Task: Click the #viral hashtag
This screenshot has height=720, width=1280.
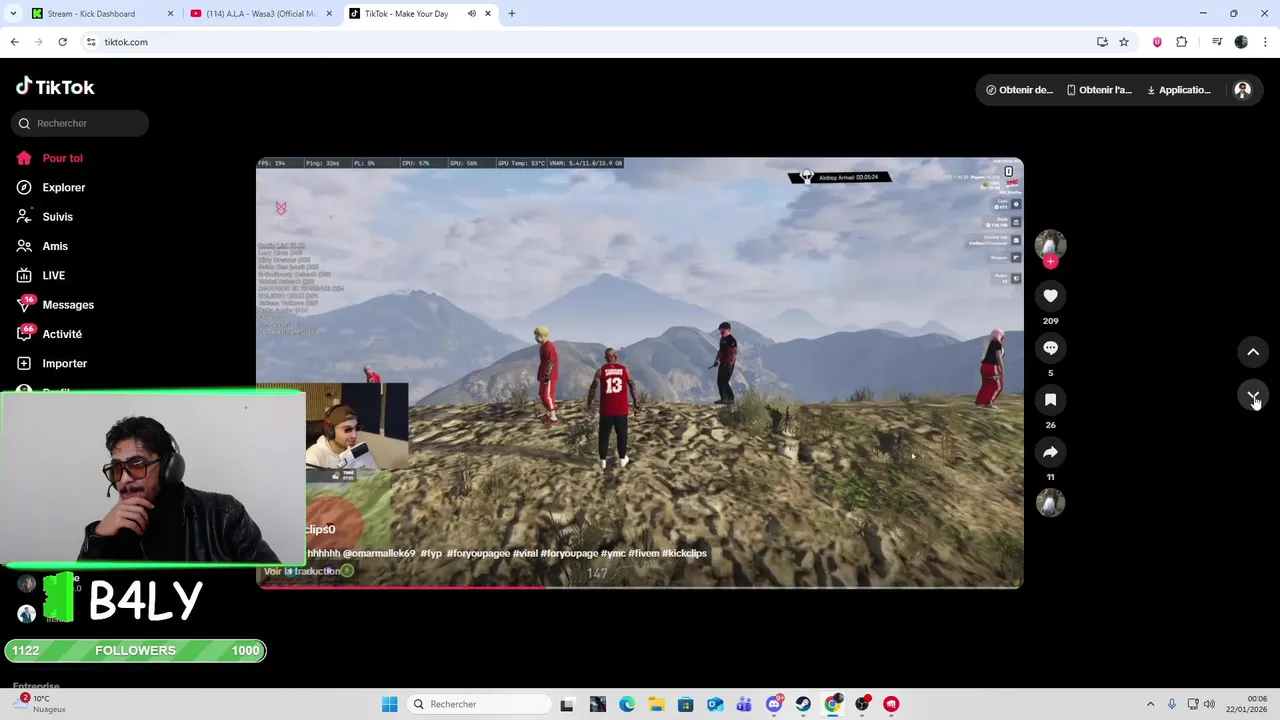Action: coord(525,553)
